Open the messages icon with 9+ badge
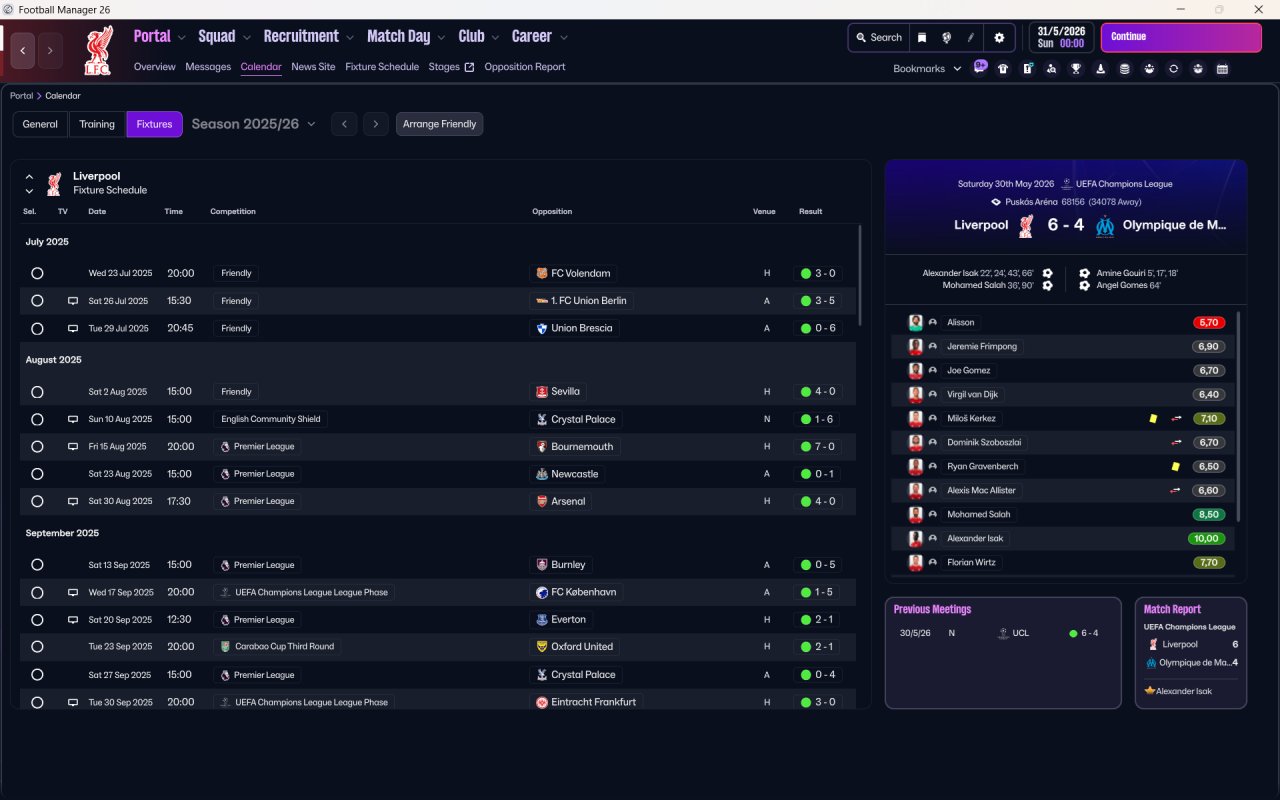1280x800 pixels. (980, 68)
